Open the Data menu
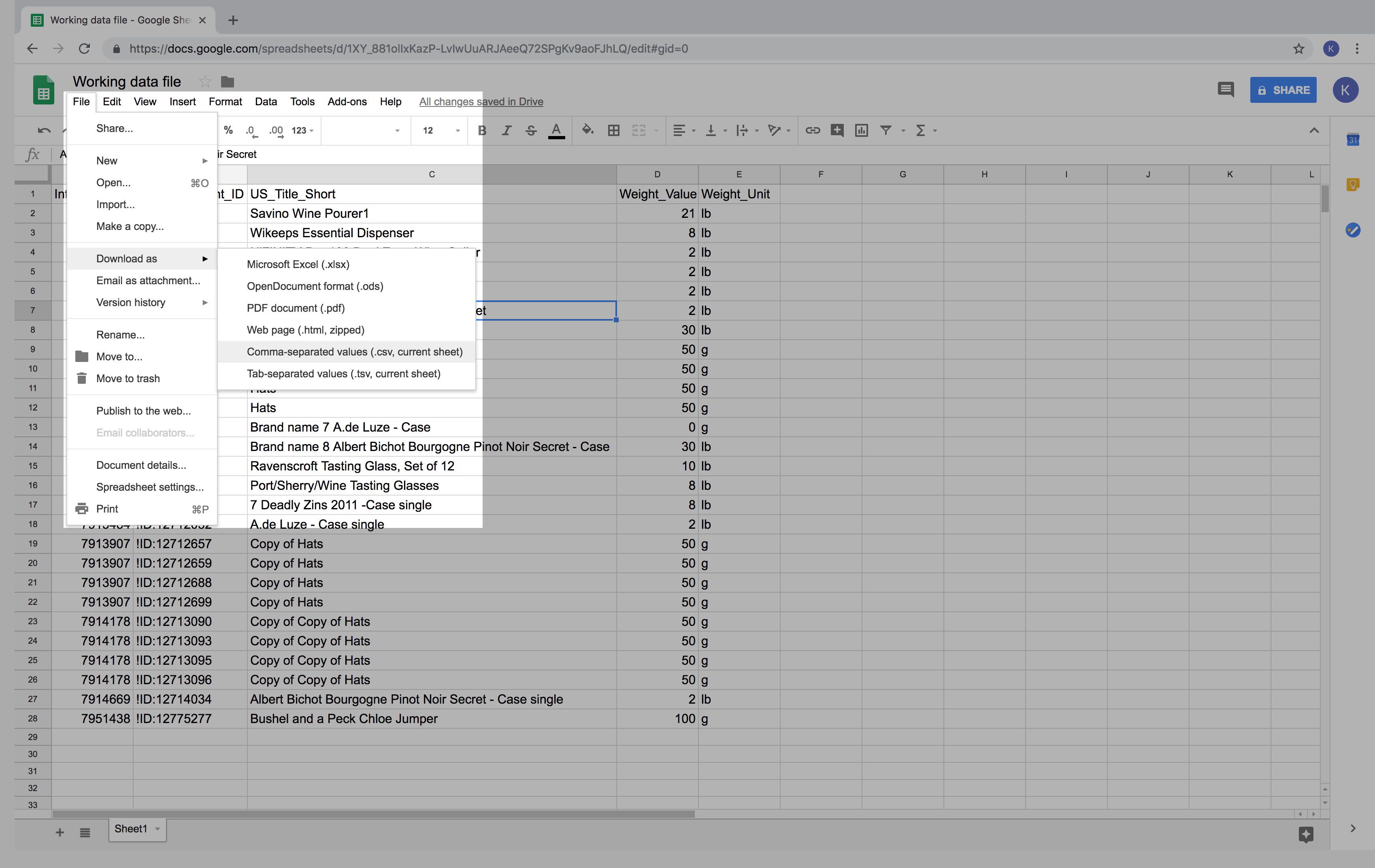The height and width of the screenshot is (868, 1375). click(x=266, y=102)
